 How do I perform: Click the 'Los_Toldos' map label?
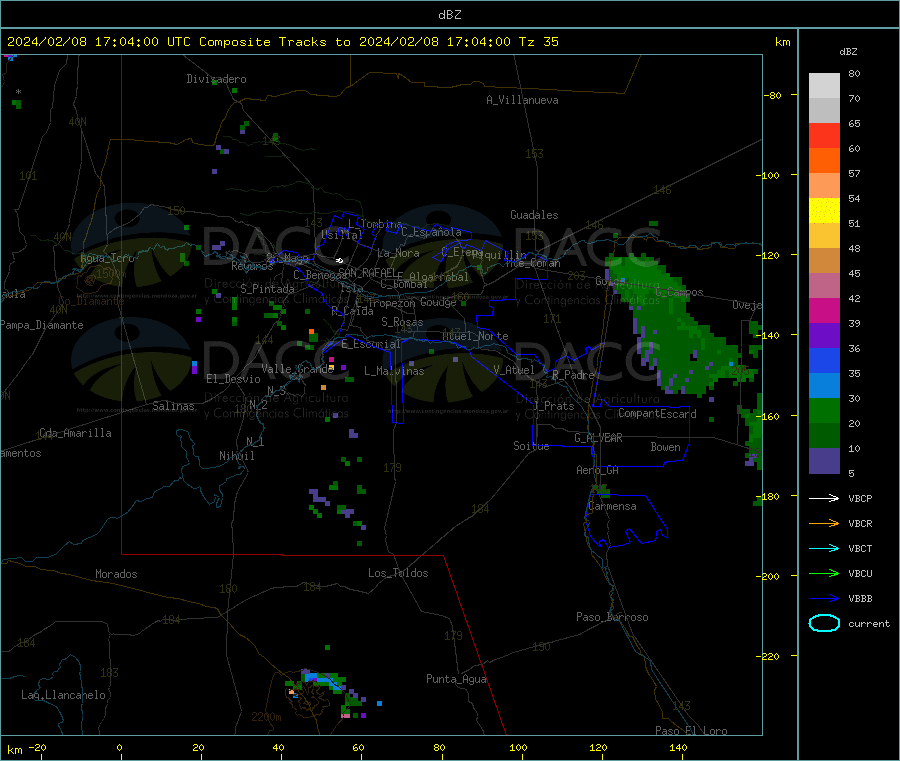398,573
